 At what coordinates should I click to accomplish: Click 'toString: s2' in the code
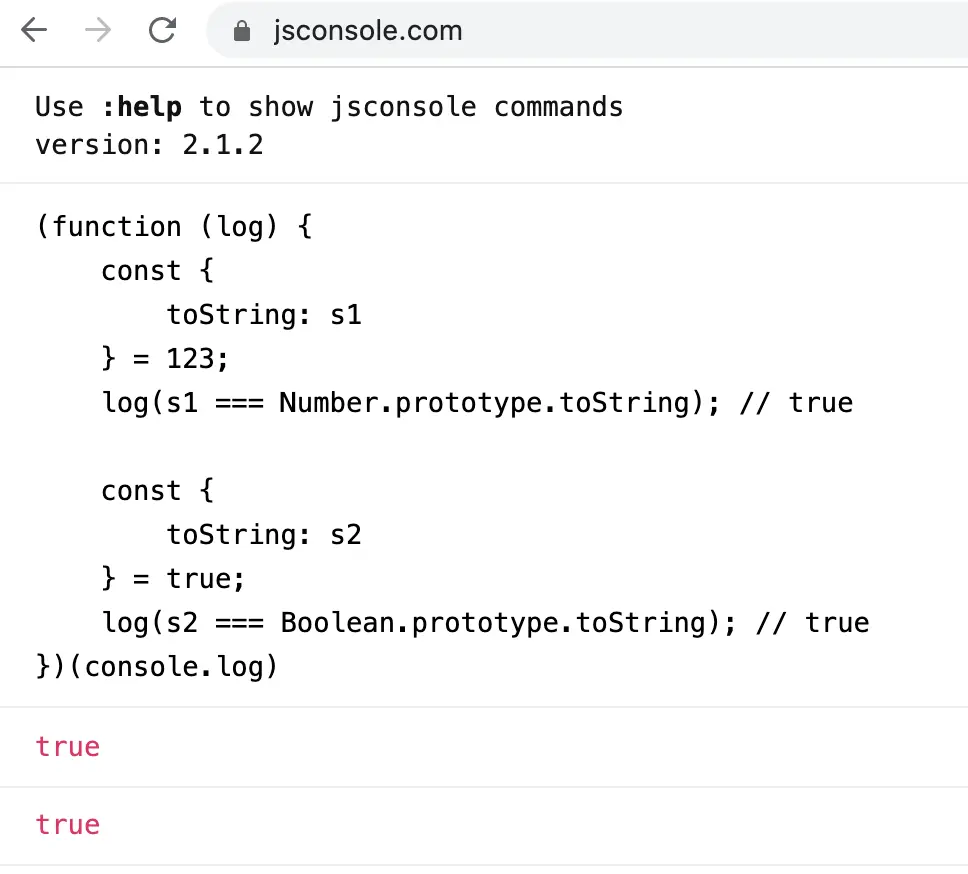[x=264, y=535]
